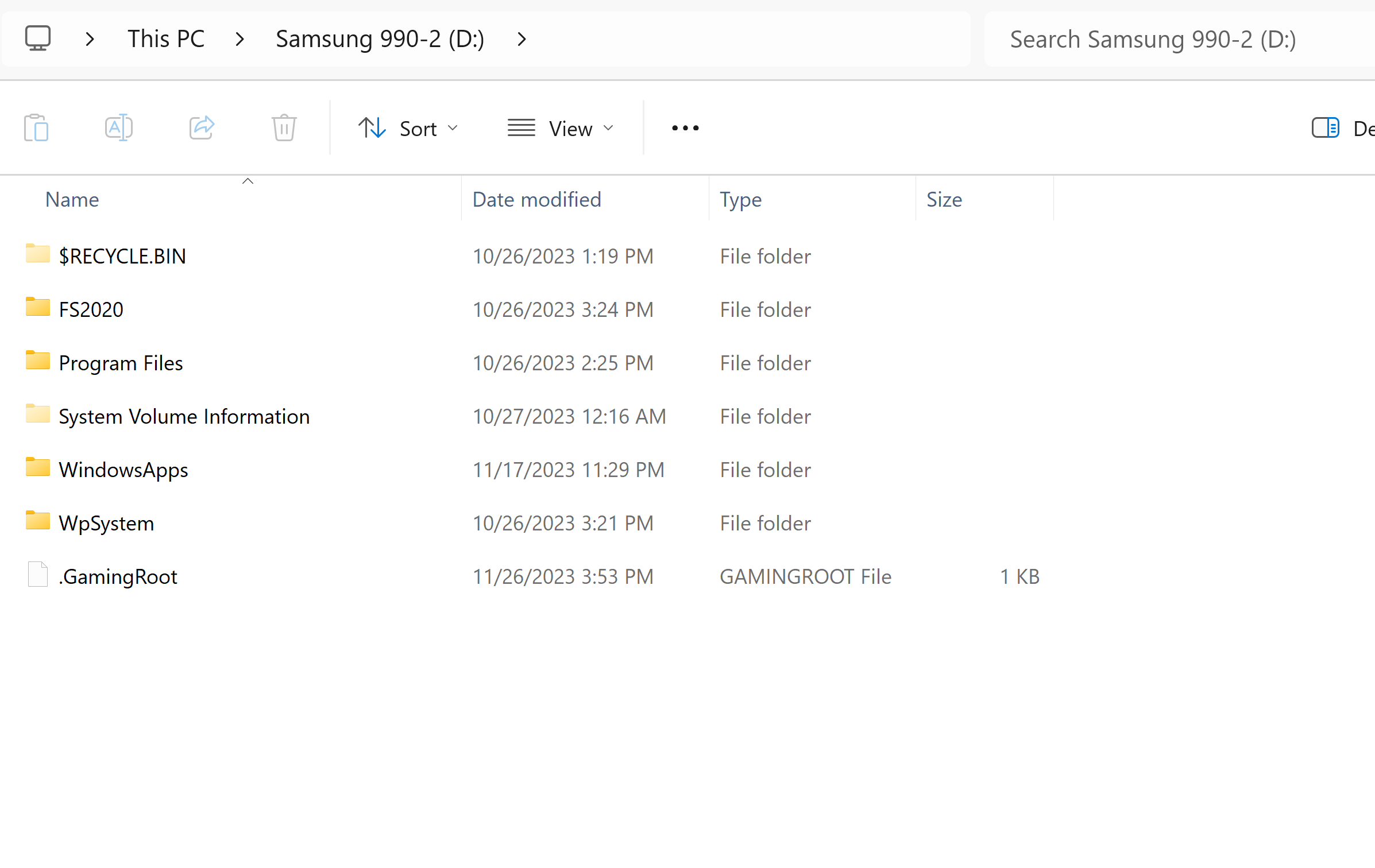Toggle the Details pane open
This screenshot has height=868, width=1375.
click(1325, 127)
